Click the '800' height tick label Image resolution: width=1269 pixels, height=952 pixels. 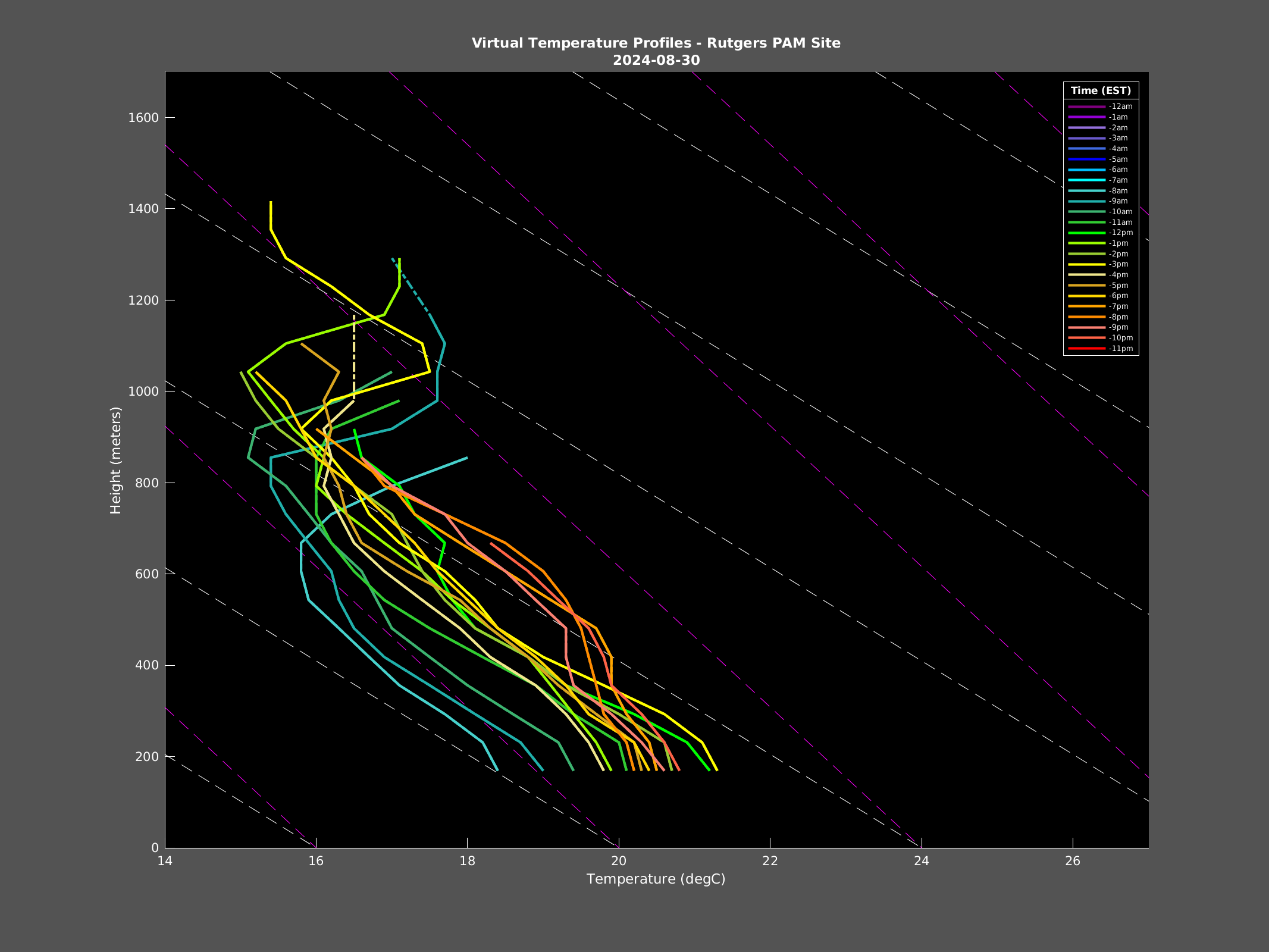click(x=147, y=483)
